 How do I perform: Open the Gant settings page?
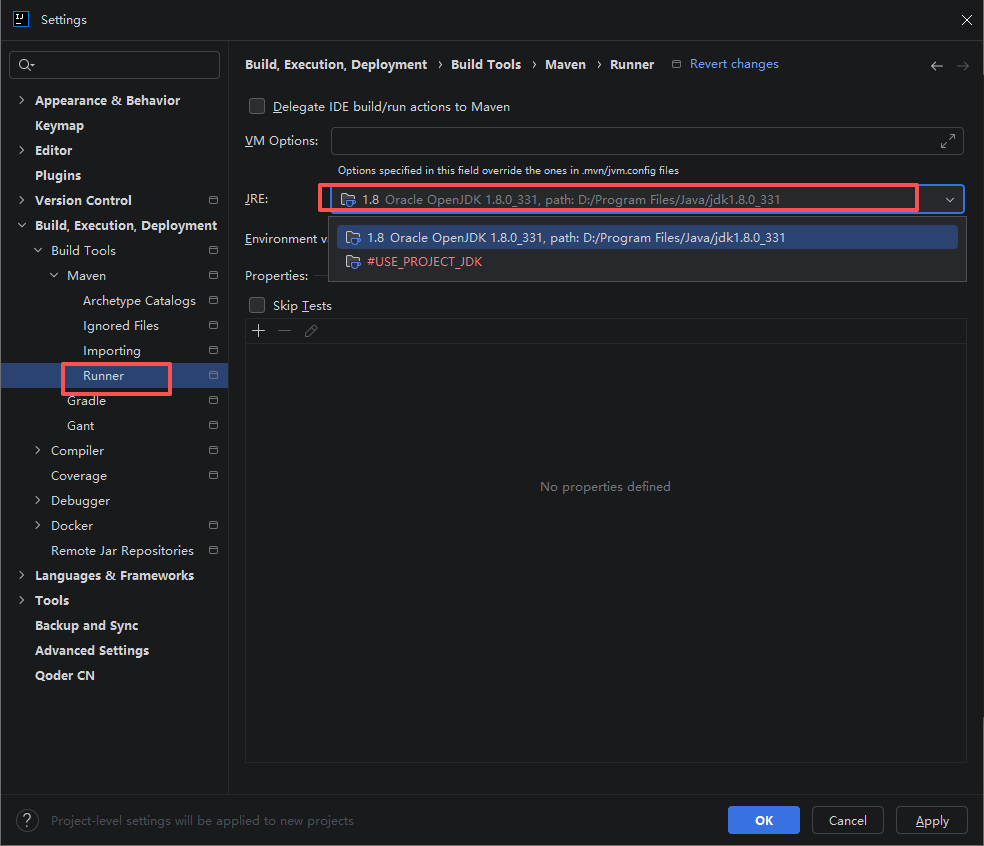pyautogui.click(x=80, y=426)
